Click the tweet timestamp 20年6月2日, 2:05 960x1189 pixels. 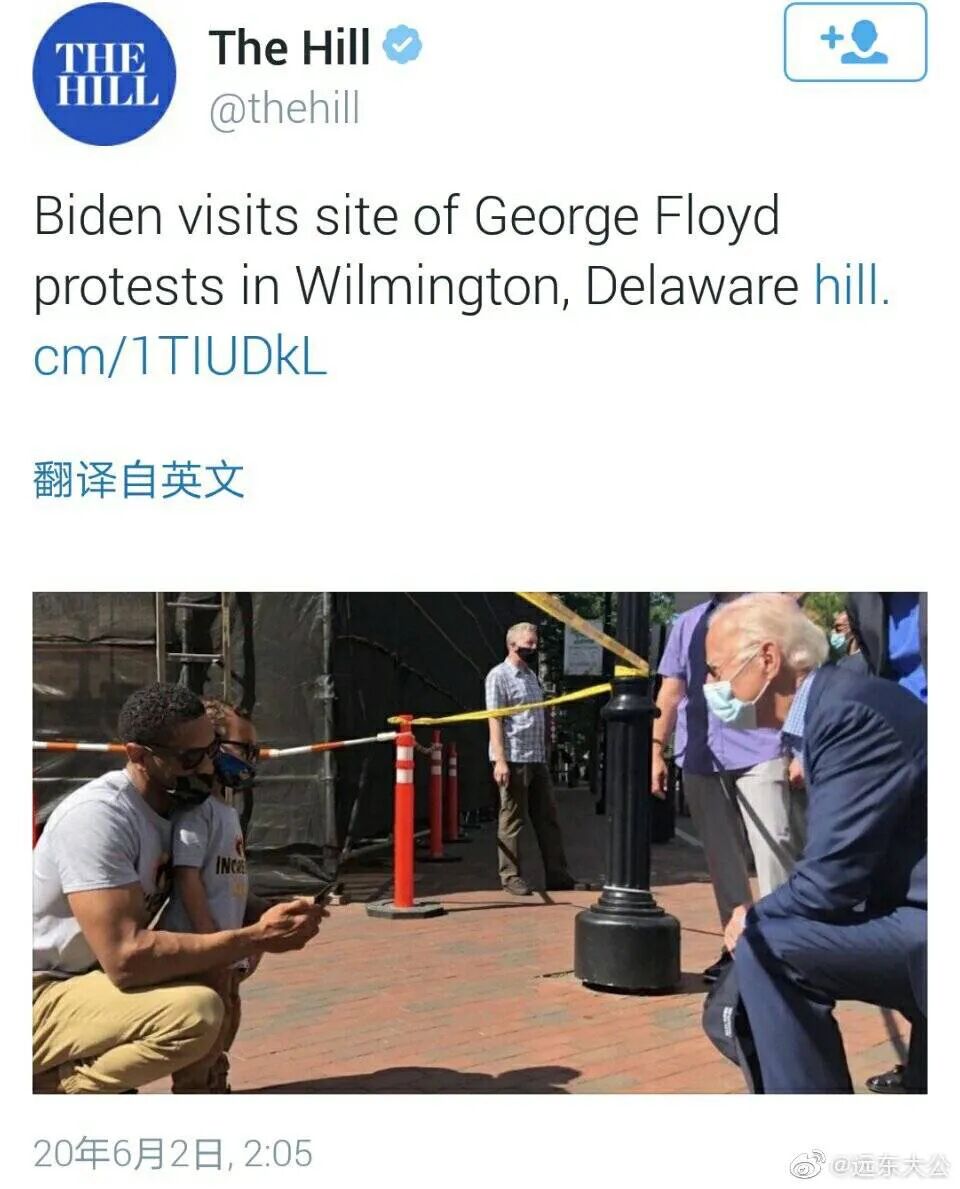tap(173, 1153)
